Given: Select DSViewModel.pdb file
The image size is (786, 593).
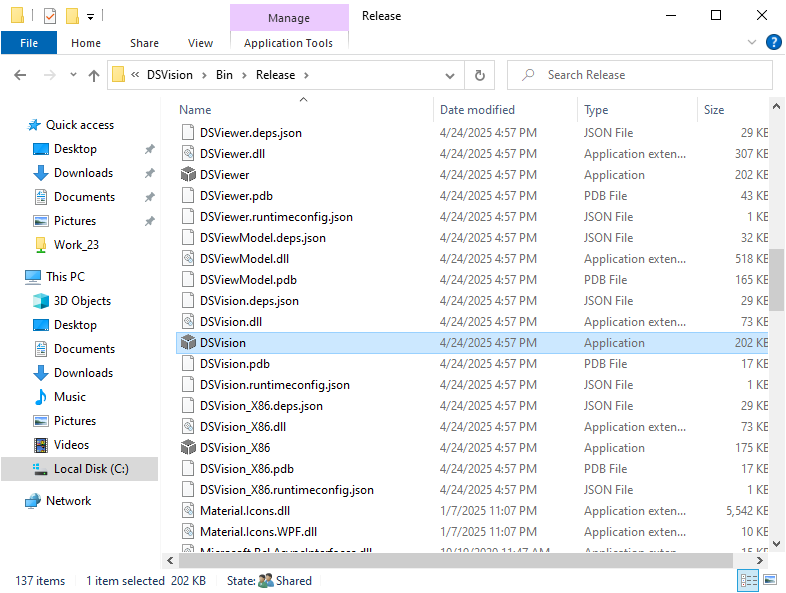Looking at the screenshot, I should click(248, 280).
